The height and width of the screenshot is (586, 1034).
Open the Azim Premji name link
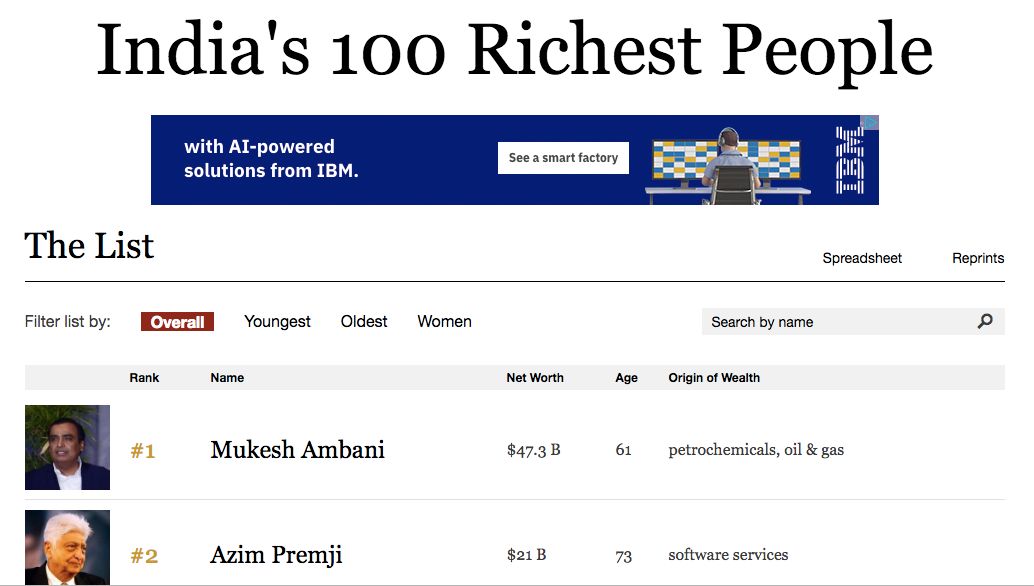(x=276, y=555)
